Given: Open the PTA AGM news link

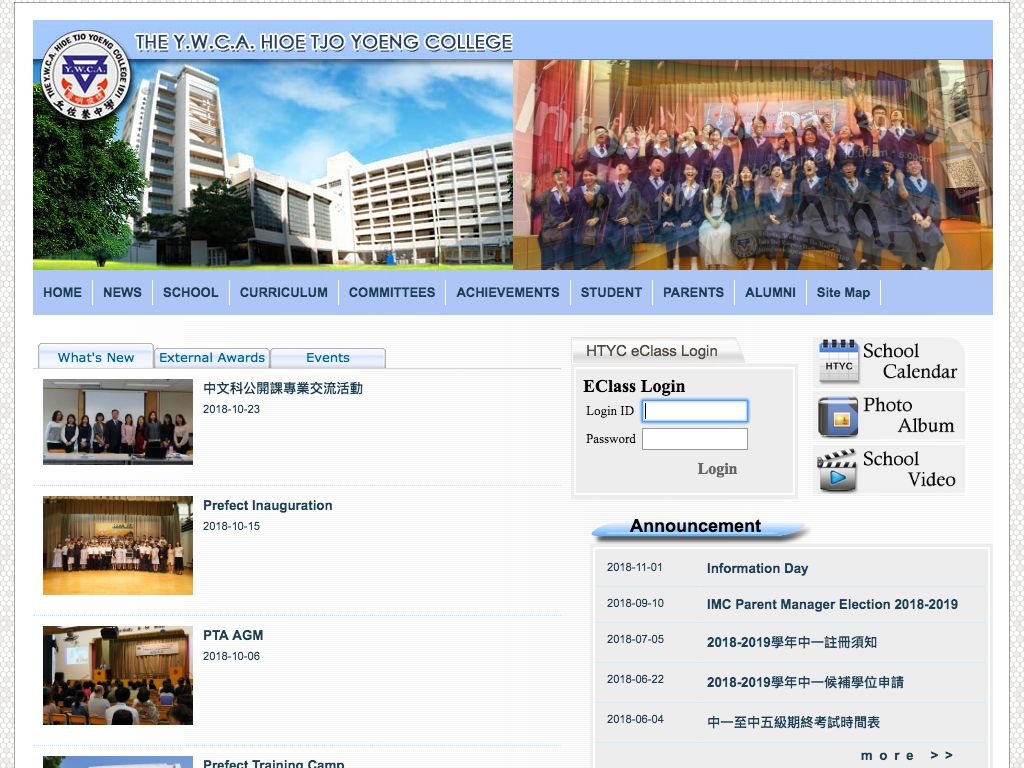Looking at the screenshot, I should pos(233,635).
